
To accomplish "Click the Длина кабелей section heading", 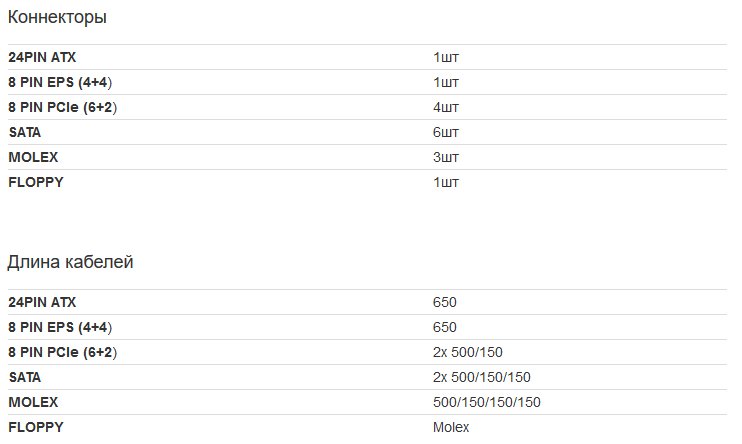I will coord(70,262).
